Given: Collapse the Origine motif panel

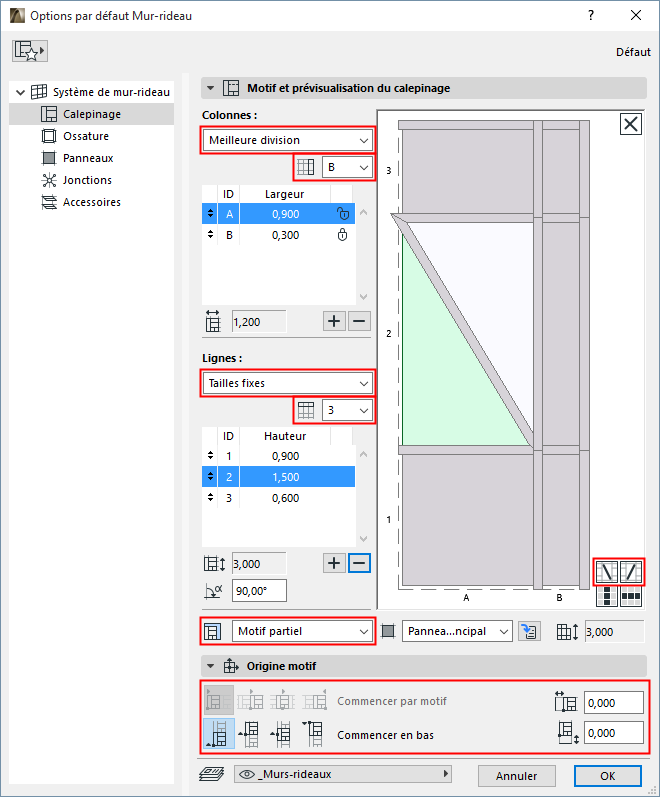Looking at the screenshot, I should point(211,666).
